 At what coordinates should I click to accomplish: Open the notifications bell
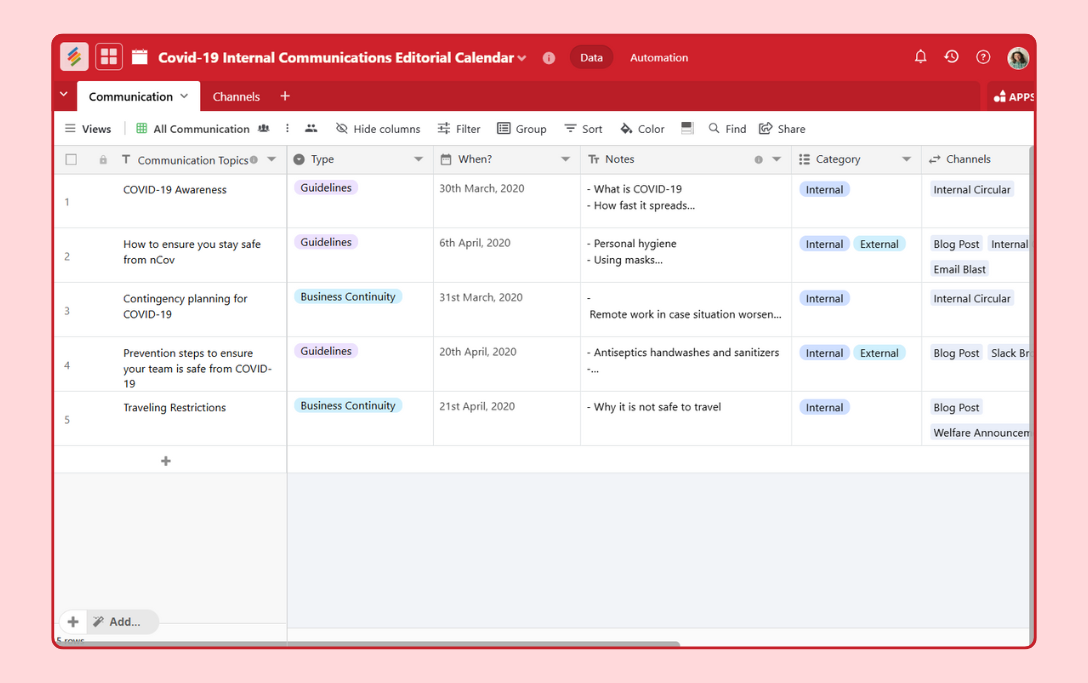920,57
